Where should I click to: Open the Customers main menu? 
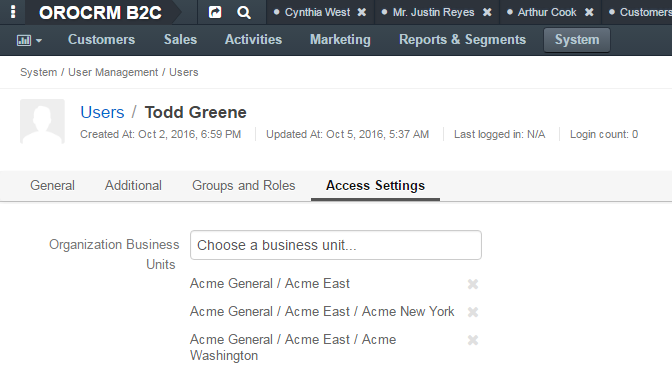[x=101, y=39]
